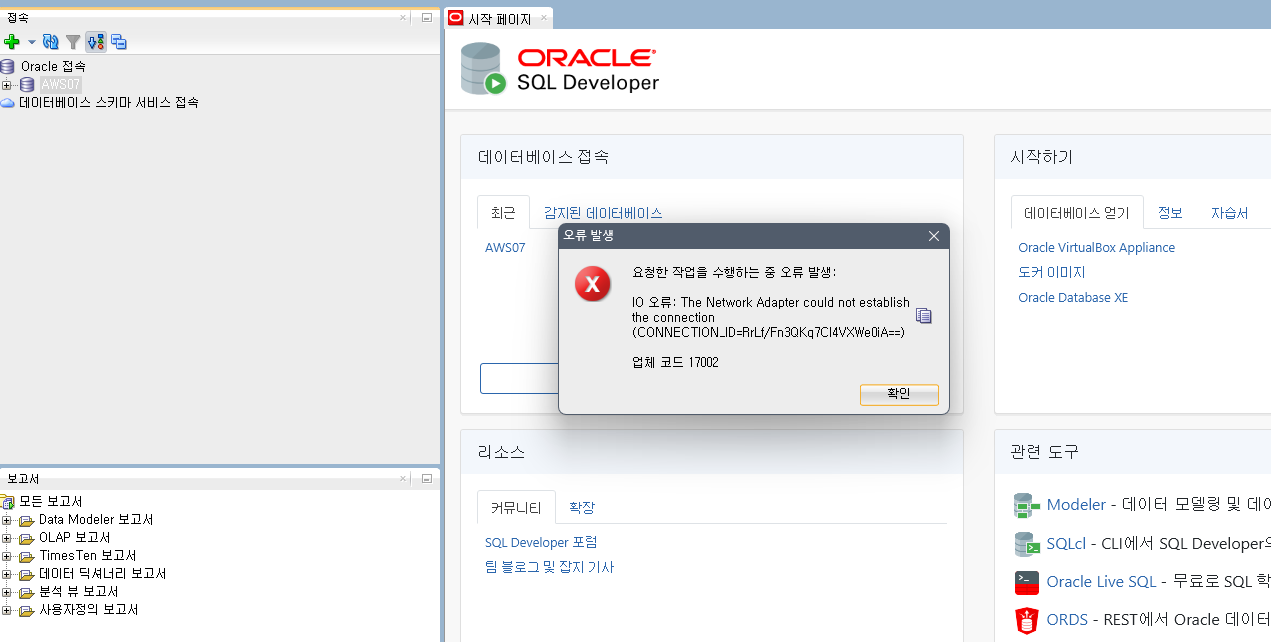This screenshot has width=1271, height=642.
Task: Switch to the 자습서 tab
Action: [1230, 213]
